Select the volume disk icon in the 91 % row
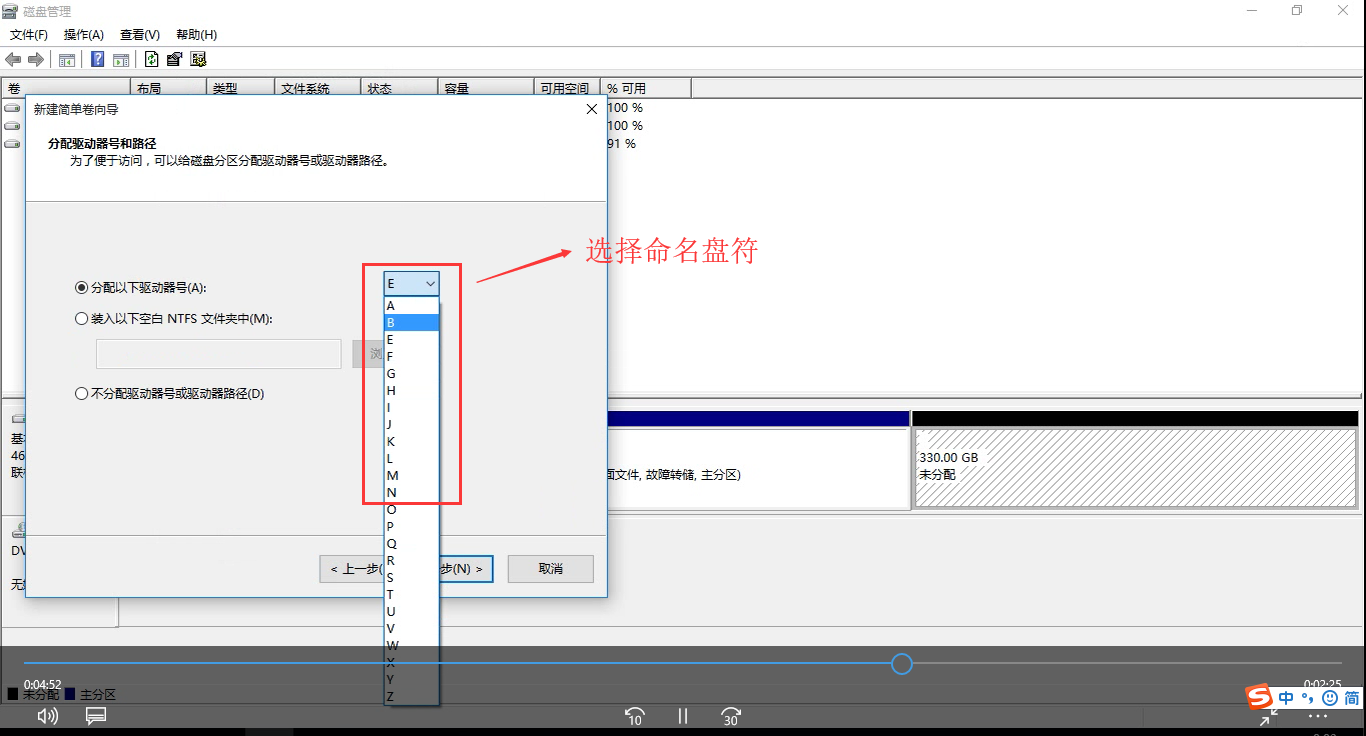 12,144
